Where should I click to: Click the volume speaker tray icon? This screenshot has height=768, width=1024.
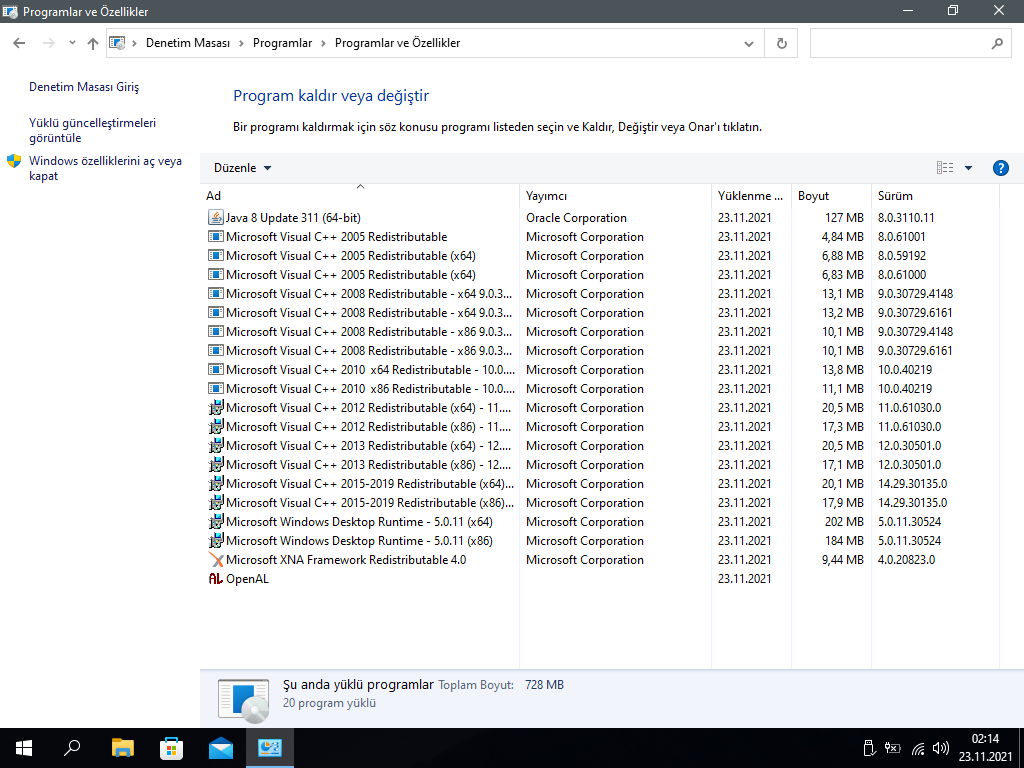point(941,748)
